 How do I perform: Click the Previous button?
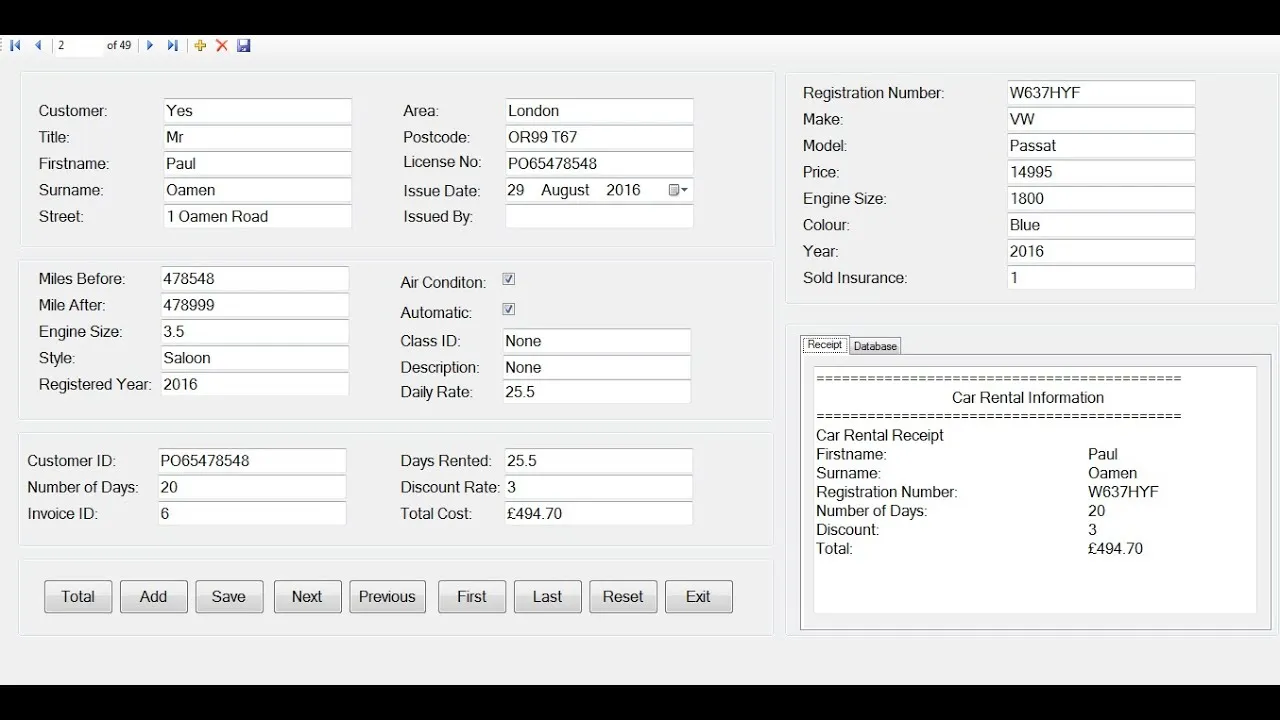click(x=387, y=597)
